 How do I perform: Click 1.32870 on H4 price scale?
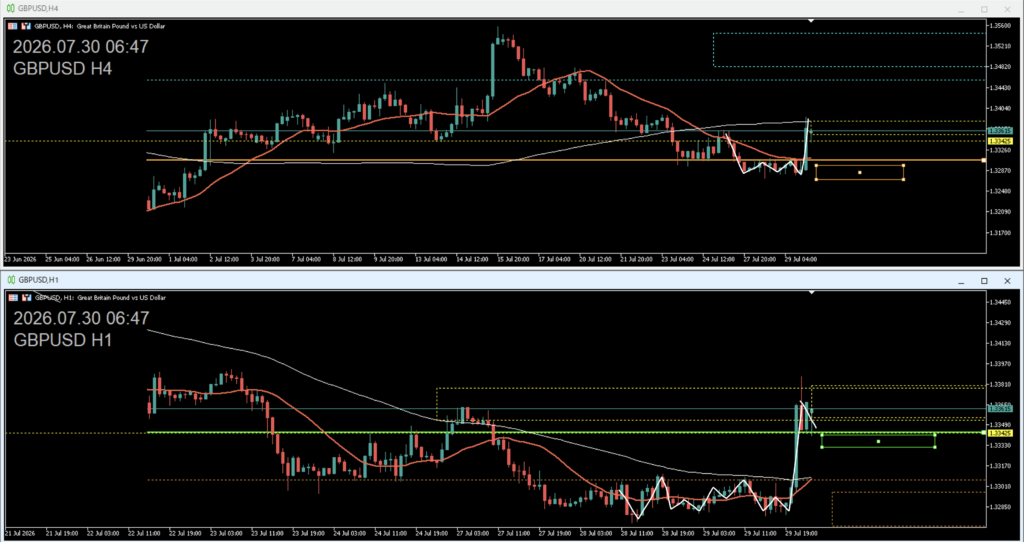point(1000,170)
